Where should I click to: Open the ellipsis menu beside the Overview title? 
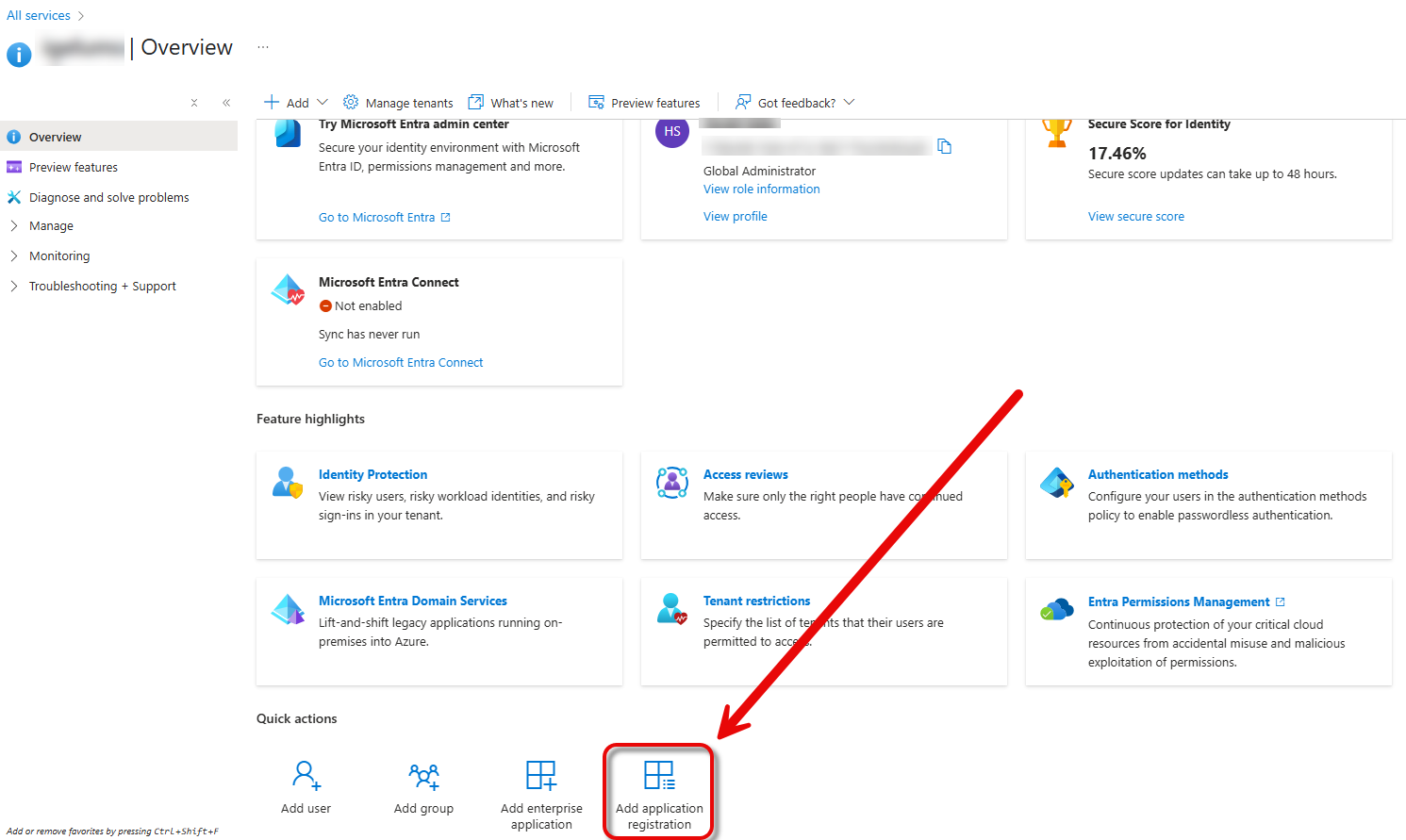(263, 47)
